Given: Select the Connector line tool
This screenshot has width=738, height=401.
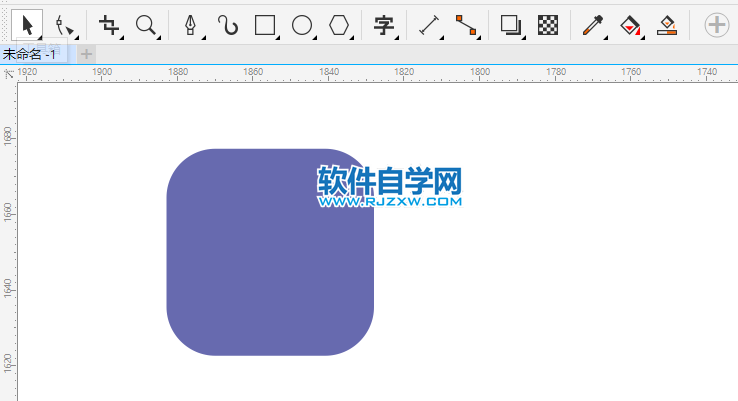Looking at the screenshot, I should 466,25.
